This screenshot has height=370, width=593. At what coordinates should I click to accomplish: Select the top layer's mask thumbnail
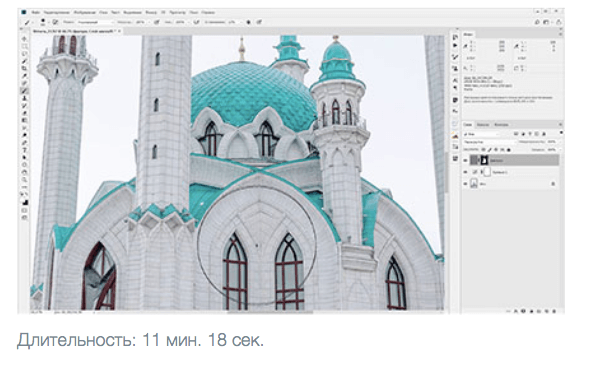(x=484, y=160)
